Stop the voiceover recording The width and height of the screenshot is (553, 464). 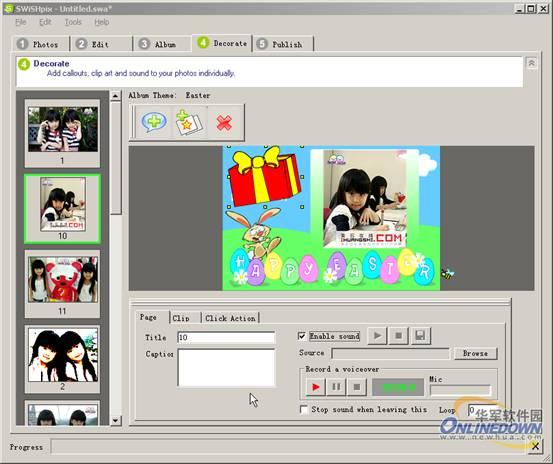(x=357, y=387)
